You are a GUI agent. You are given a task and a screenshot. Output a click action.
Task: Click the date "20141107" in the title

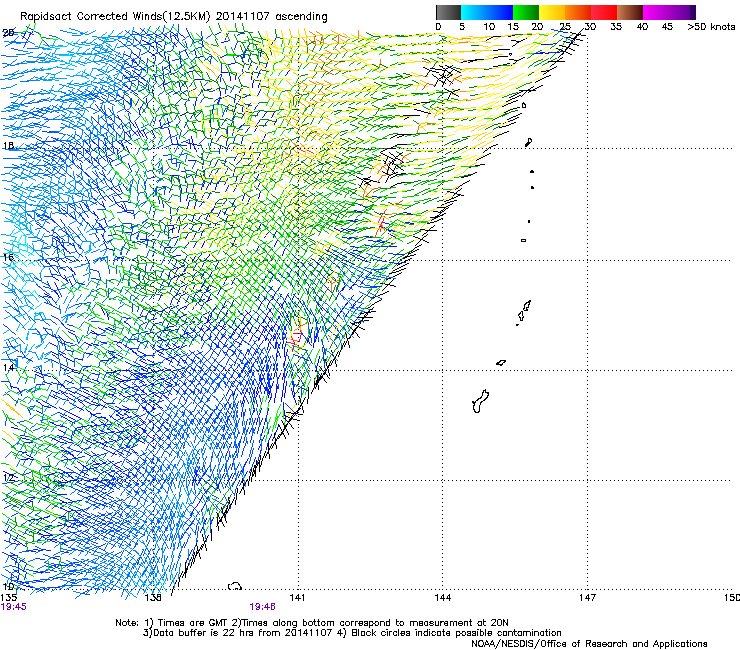tap(243, 16)
